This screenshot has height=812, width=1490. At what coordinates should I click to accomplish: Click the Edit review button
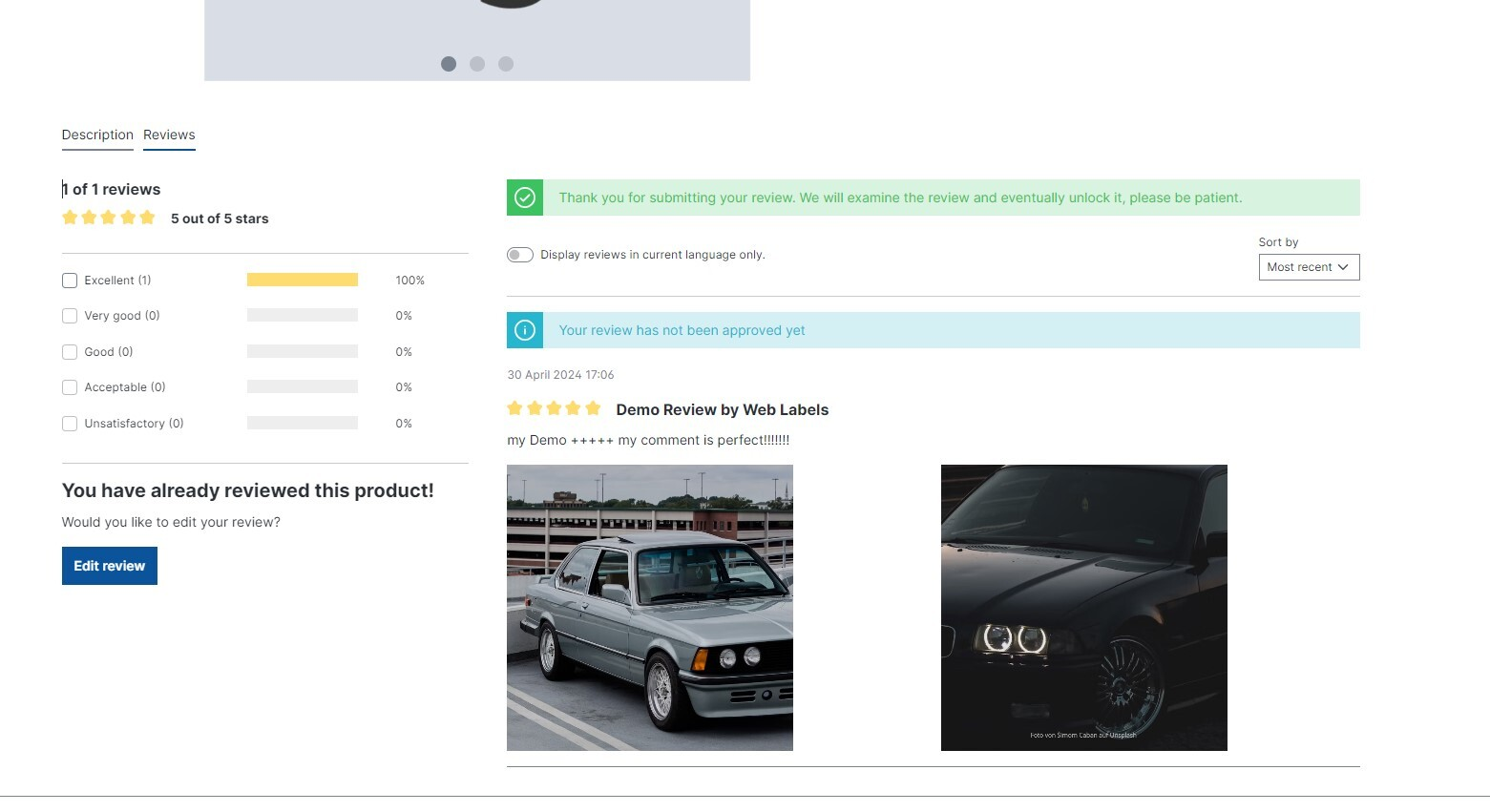[109, 565]
